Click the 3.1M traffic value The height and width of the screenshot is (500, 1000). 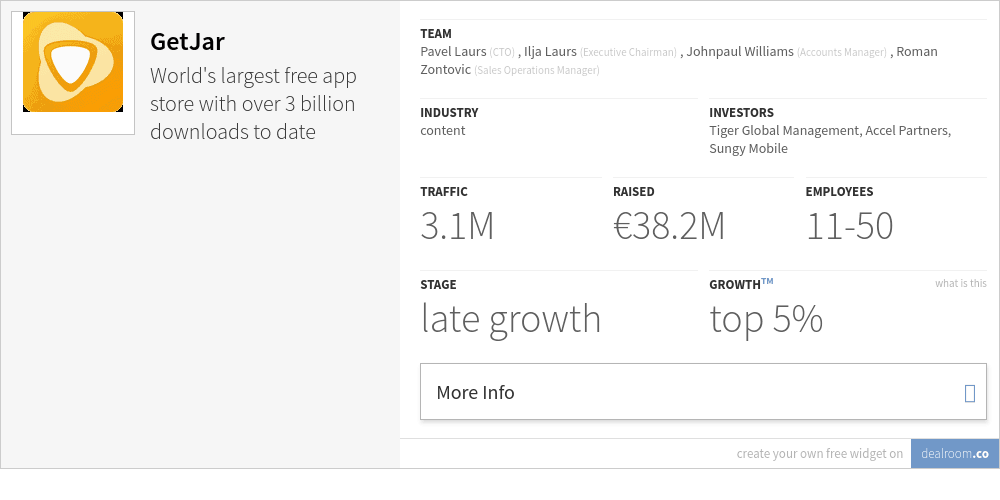pos(457,227)
